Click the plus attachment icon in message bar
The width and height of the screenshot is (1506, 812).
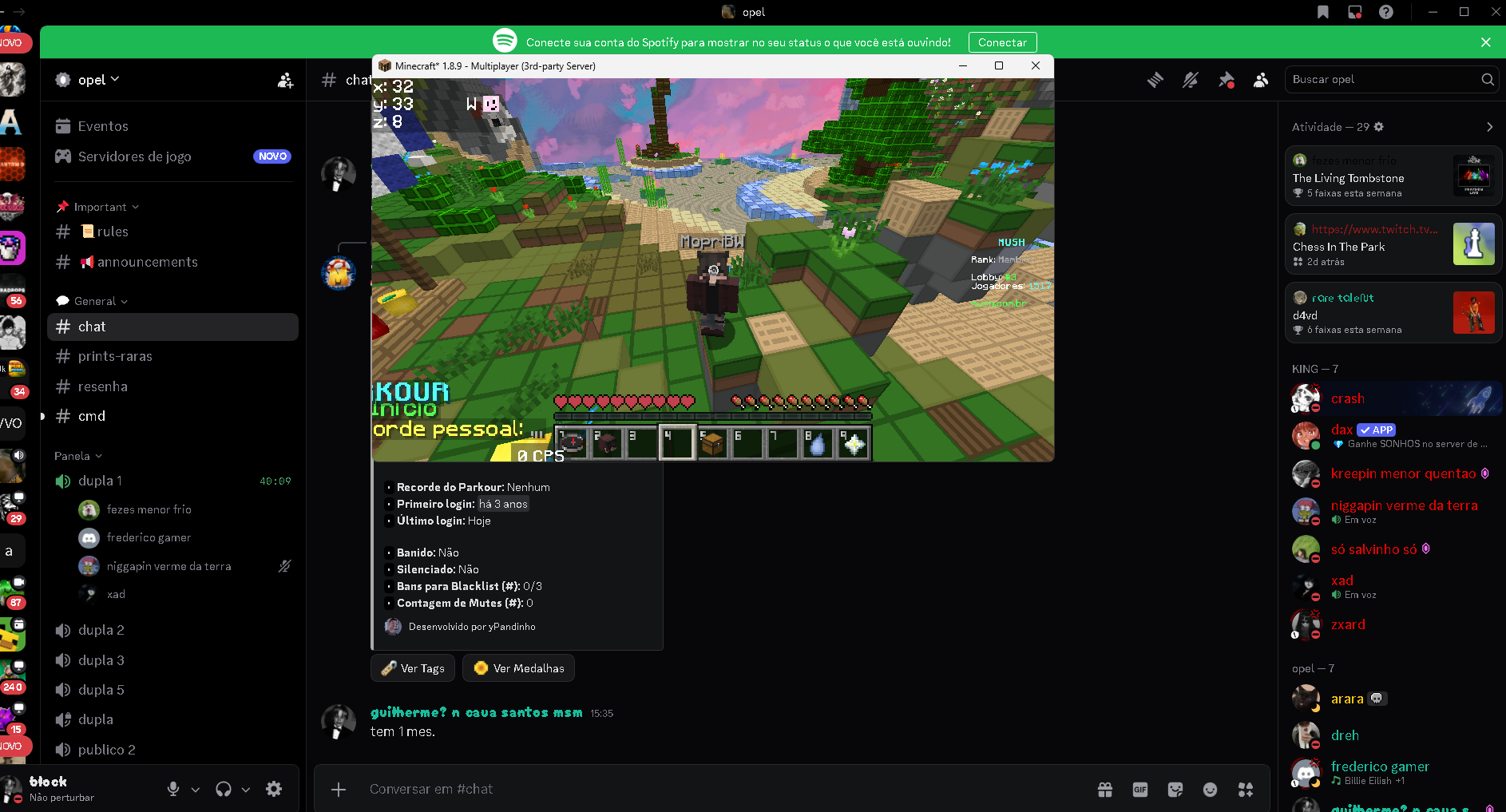tap(339, 789)
